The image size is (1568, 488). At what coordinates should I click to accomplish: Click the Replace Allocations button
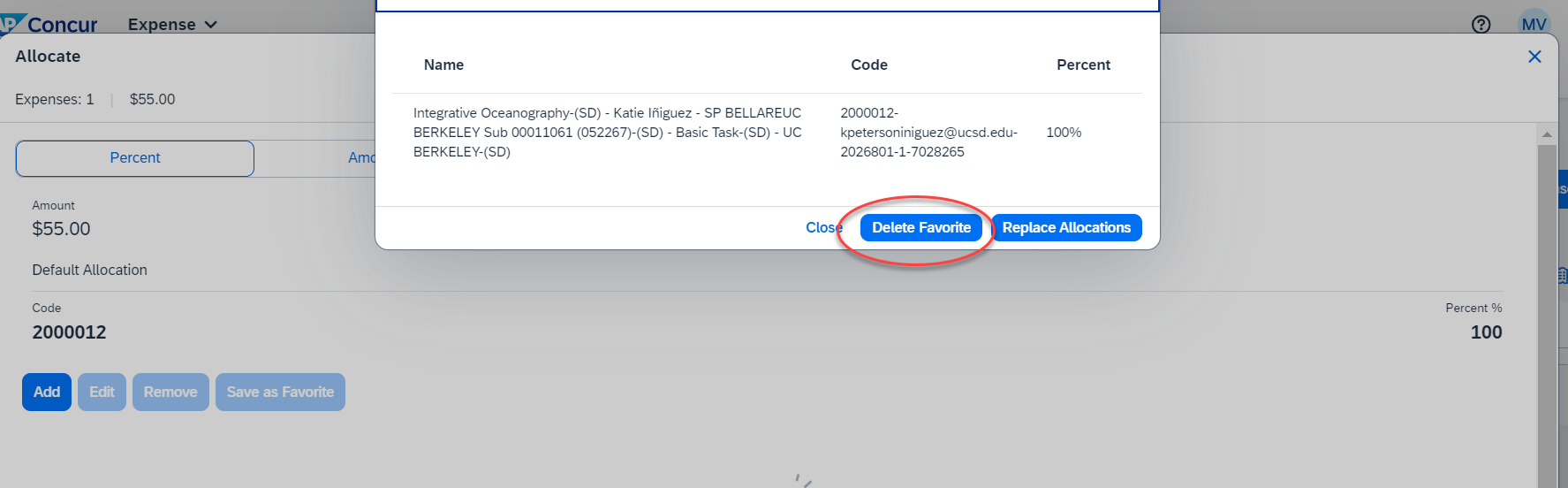pos(1066,228)
